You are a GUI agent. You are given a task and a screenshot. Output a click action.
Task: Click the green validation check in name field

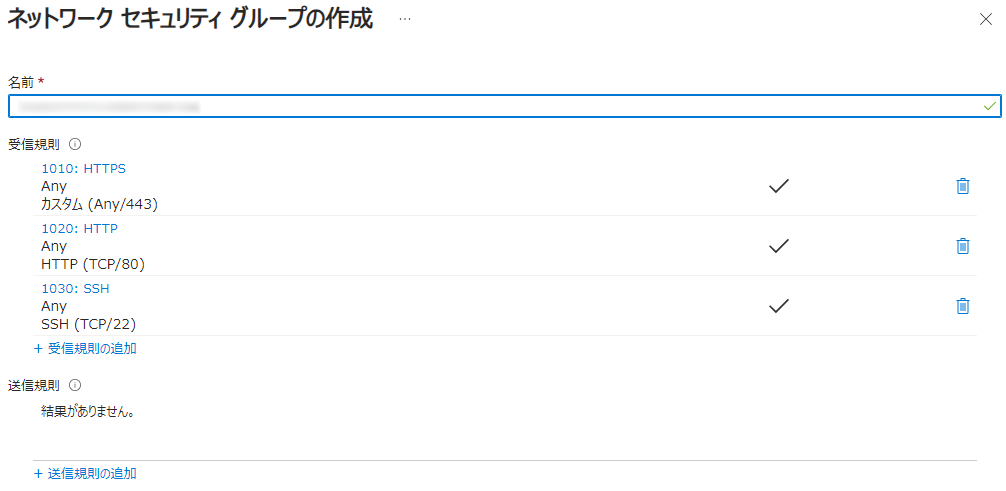click(x=990, y=106)
